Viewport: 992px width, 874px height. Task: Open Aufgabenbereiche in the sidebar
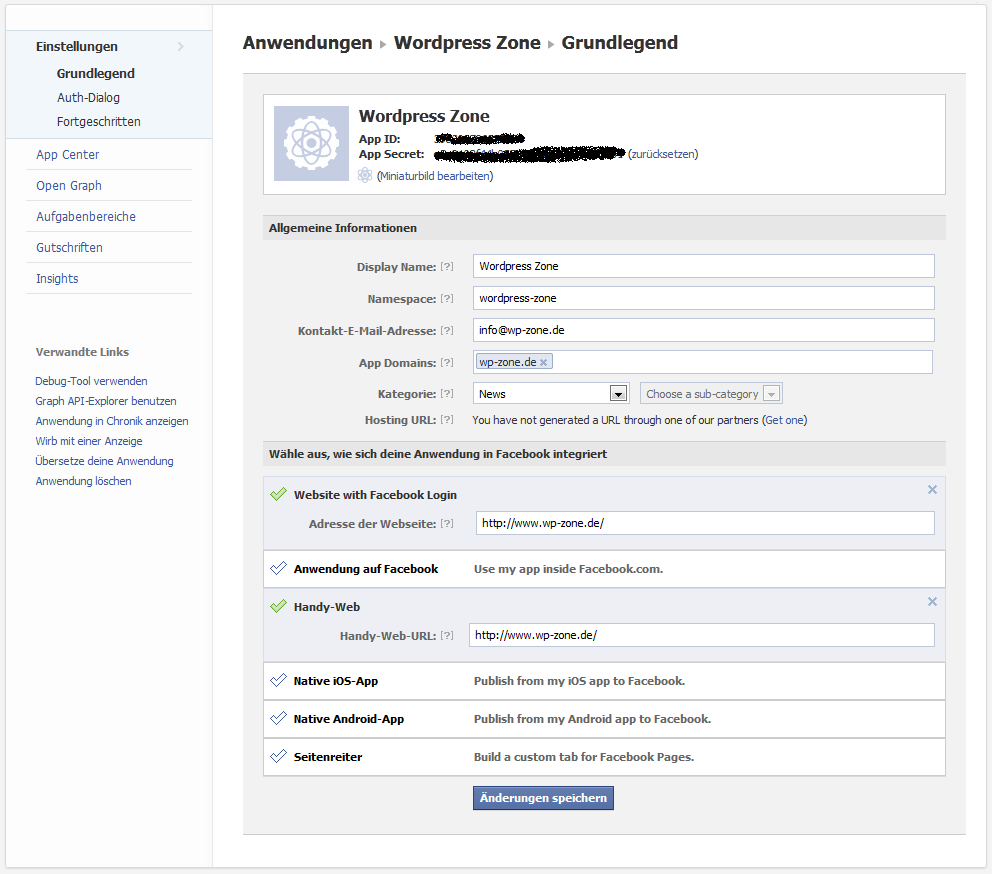(86, 216)
